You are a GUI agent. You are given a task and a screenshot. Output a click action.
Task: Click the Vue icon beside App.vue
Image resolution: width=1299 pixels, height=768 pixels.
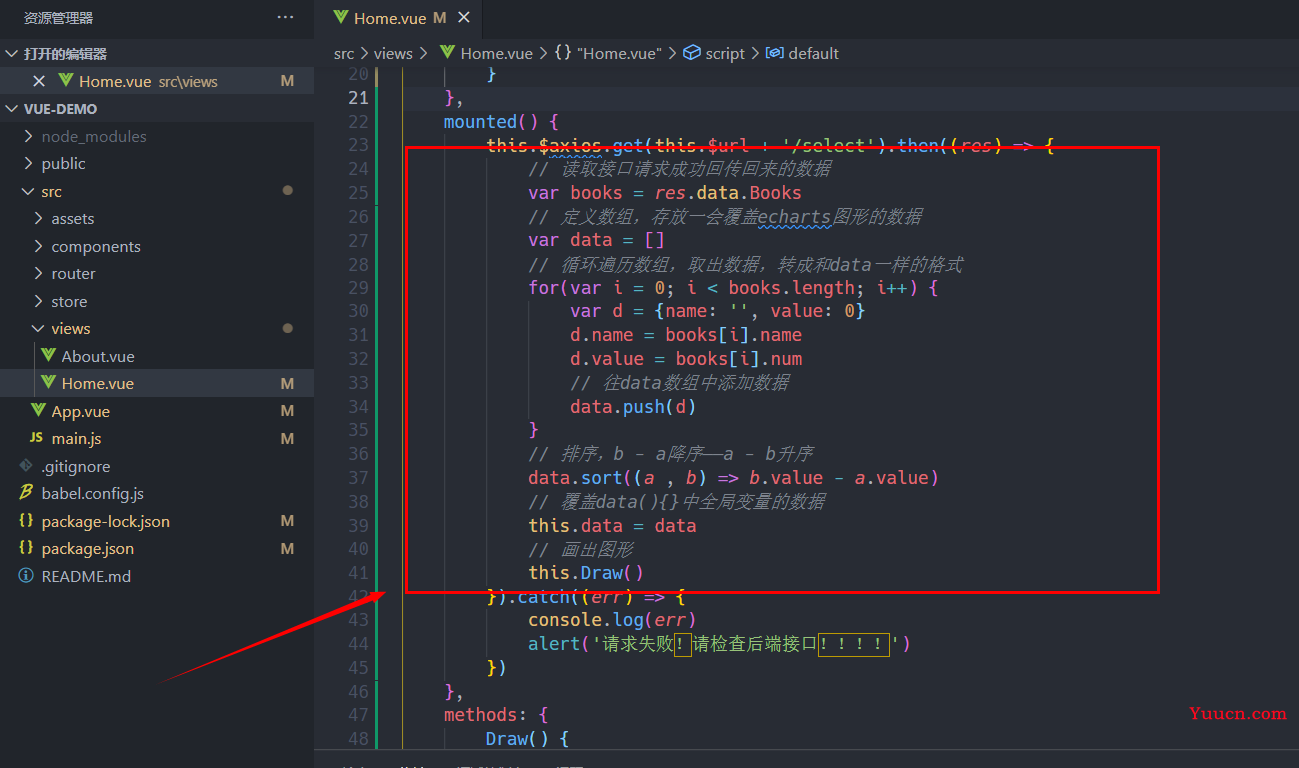click(38, 411)
